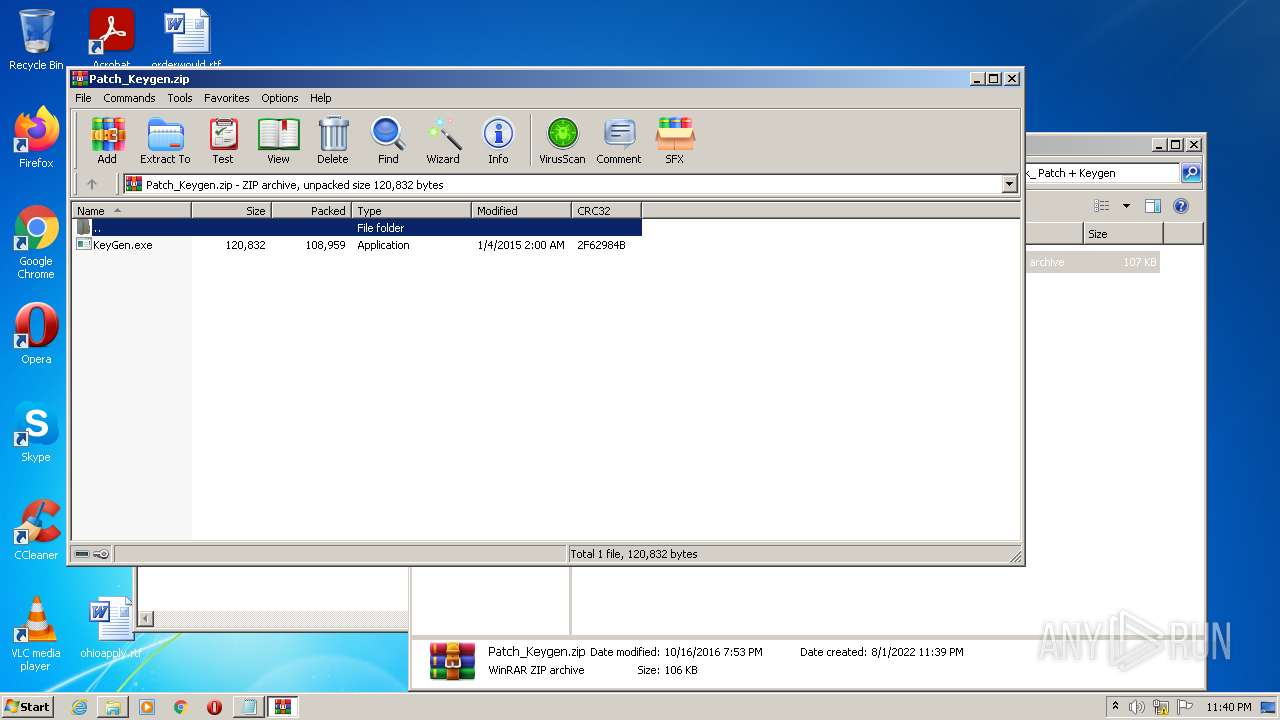Click the View file icon
The image size is (1280, 720).
278,141
